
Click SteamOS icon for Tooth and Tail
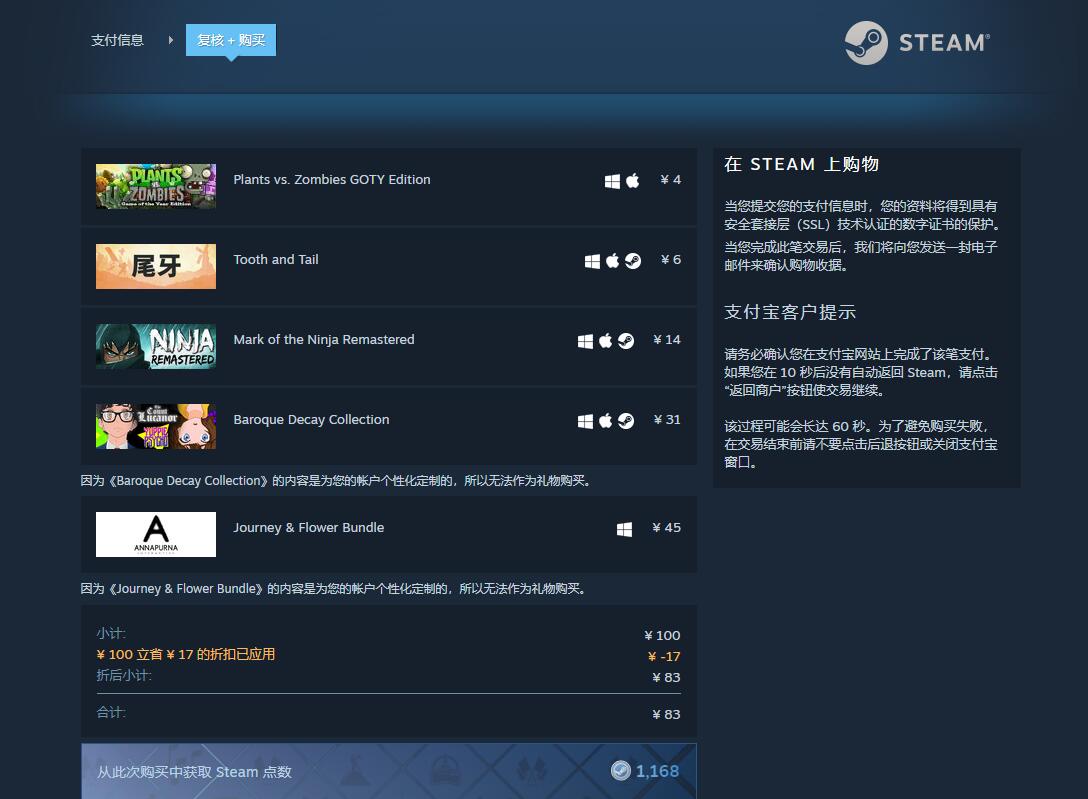pos(632,261)
